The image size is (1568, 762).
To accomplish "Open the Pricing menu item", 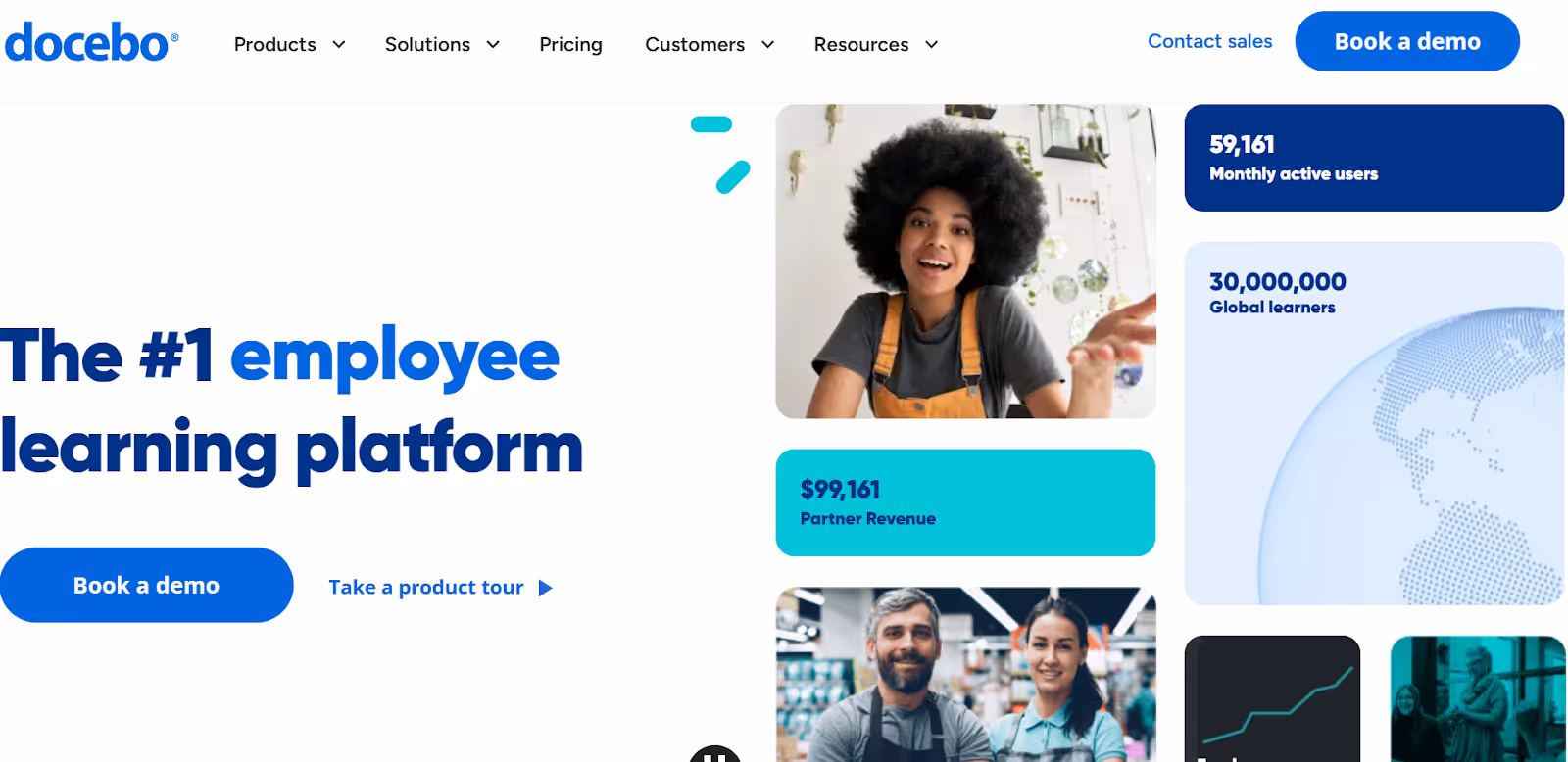I will (x=570, y=45).
